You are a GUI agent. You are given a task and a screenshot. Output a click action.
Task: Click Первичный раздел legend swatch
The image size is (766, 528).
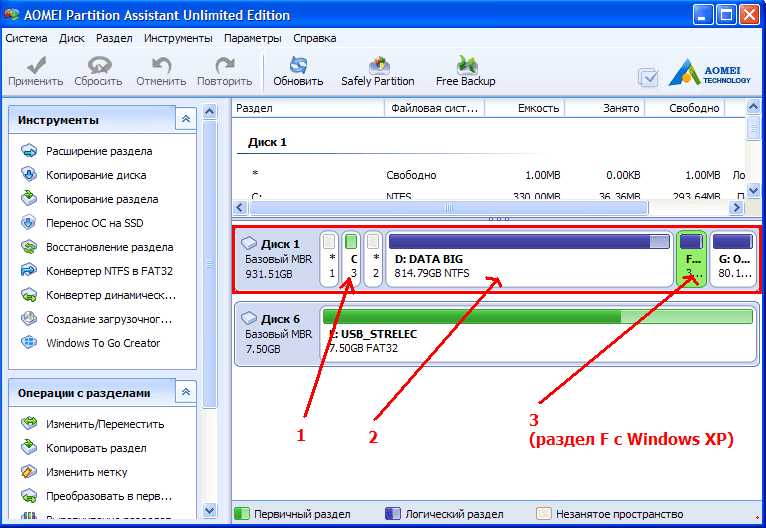pyautogui.click(x=242, y=513)
